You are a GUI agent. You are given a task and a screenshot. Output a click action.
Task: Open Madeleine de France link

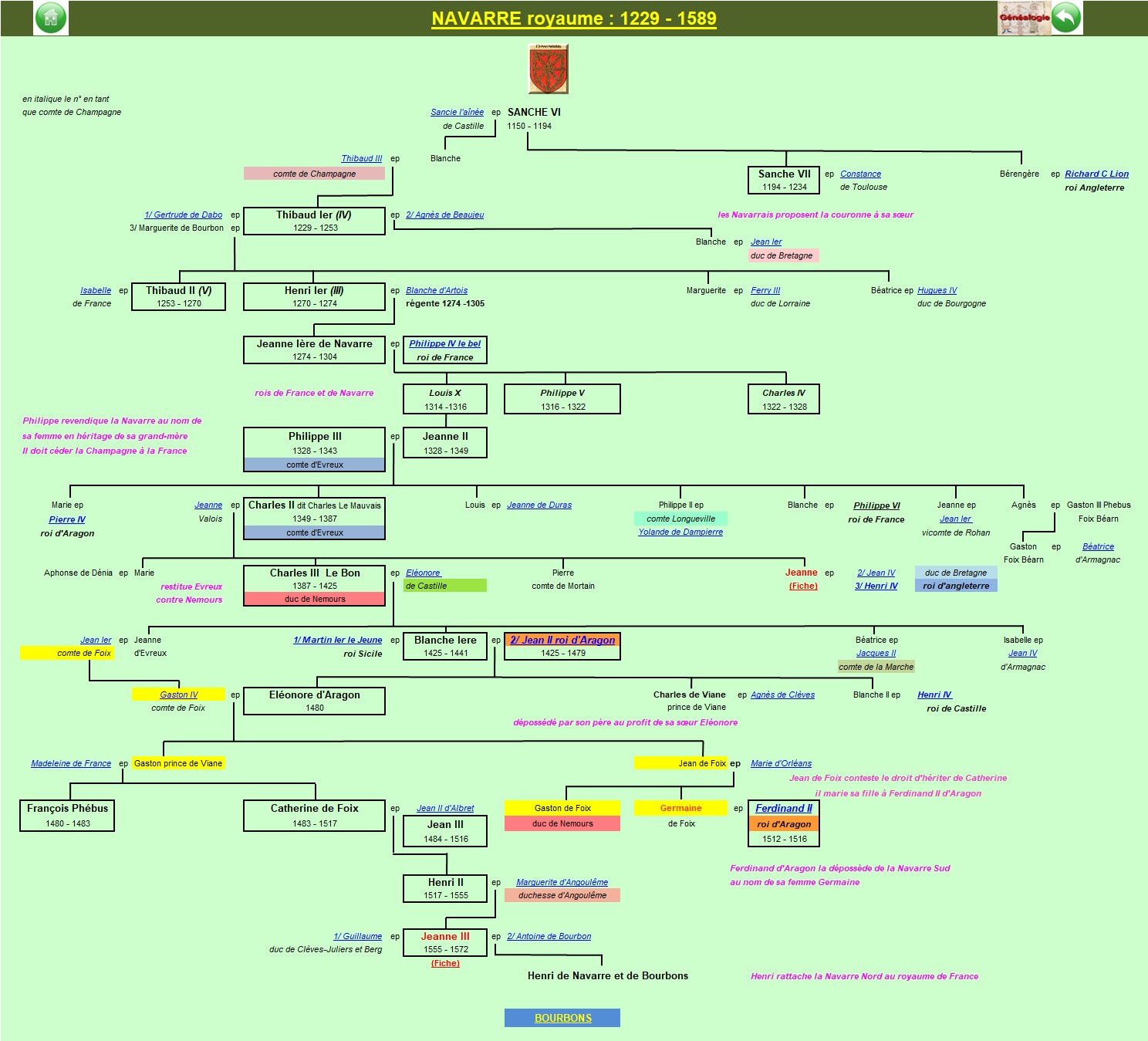[x=71, y=763]
